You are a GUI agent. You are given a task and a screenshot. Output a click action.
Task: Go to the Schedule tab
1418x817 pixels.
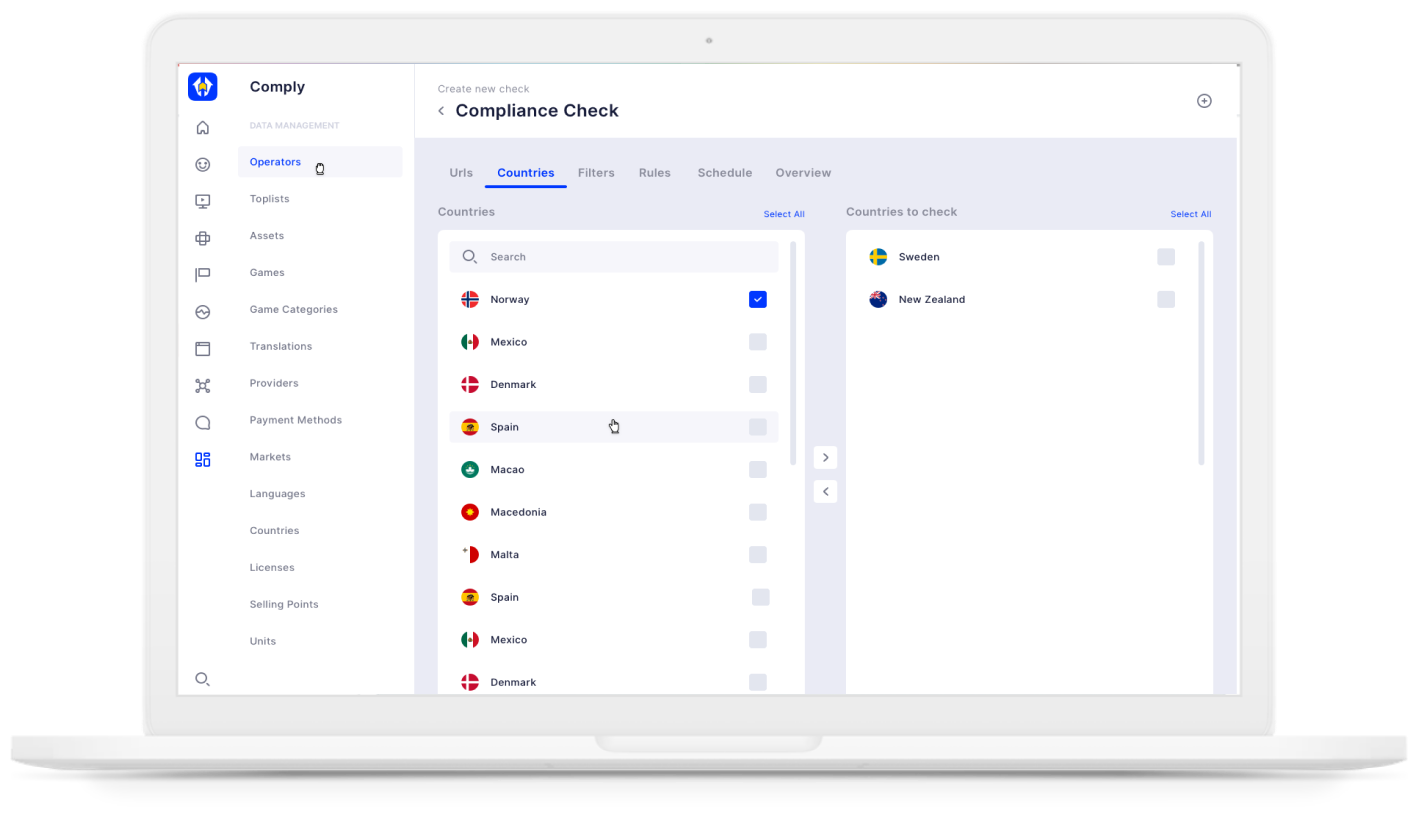pyautogui.click(x=725, y=173)
